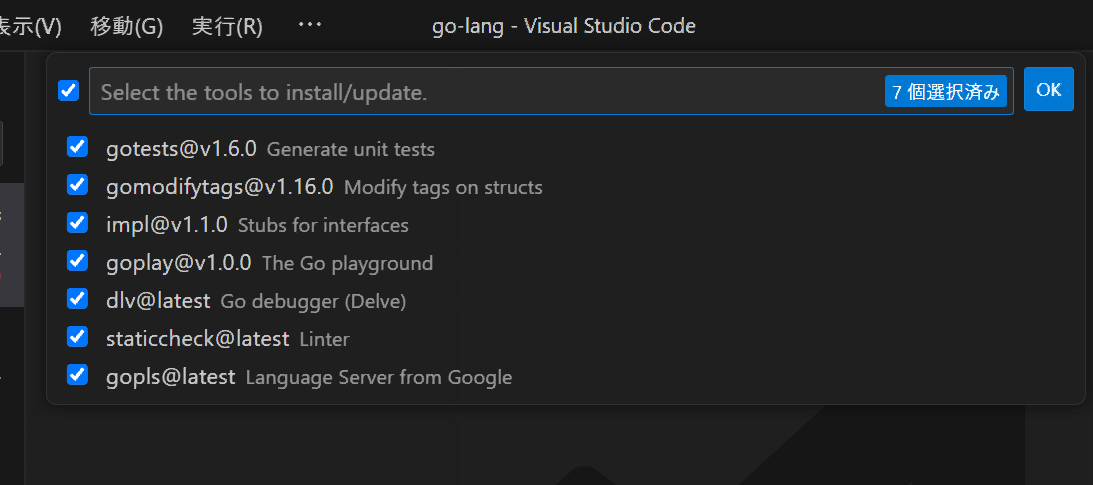The width and height of the screenshot is (1093, 485).
Task: Toggle the impl@v1.1.0 checkbox
Action: tap(77, 224)
